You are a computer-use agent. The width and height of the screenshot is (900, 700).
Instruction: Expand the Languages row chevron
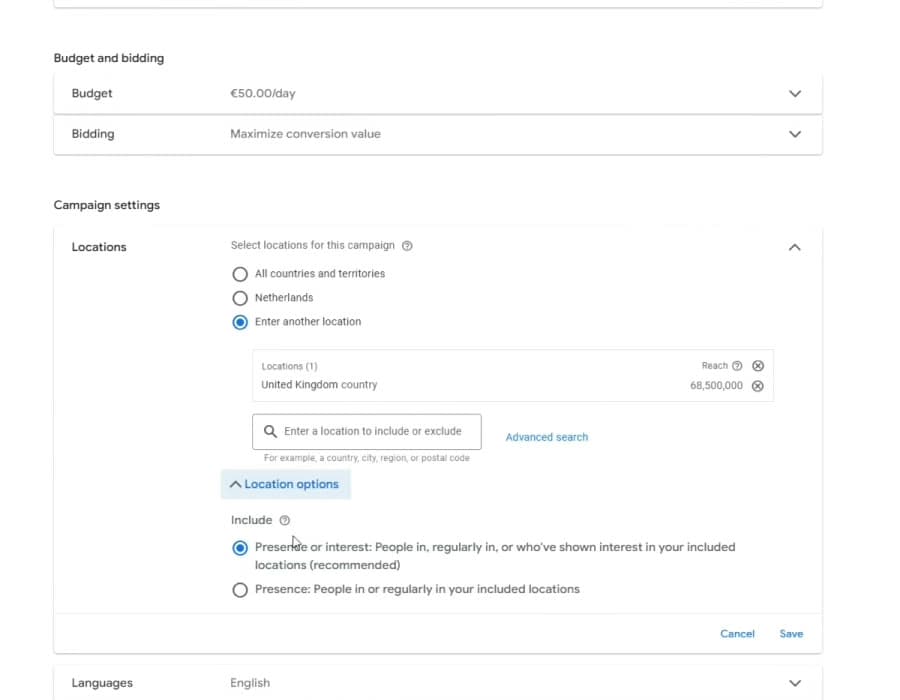coord(794,683)
